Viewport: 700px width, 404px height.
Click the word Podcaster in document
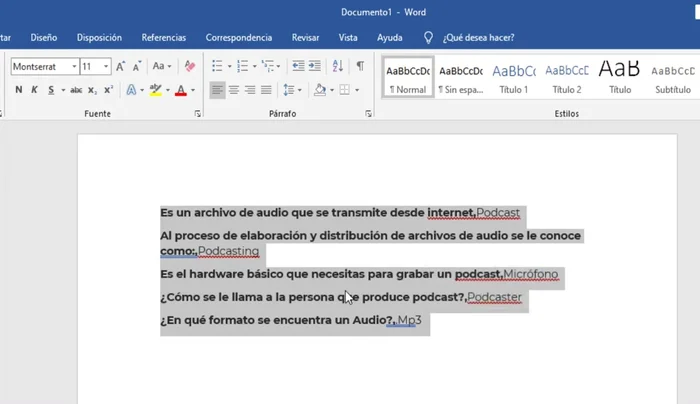pos(494,297)
